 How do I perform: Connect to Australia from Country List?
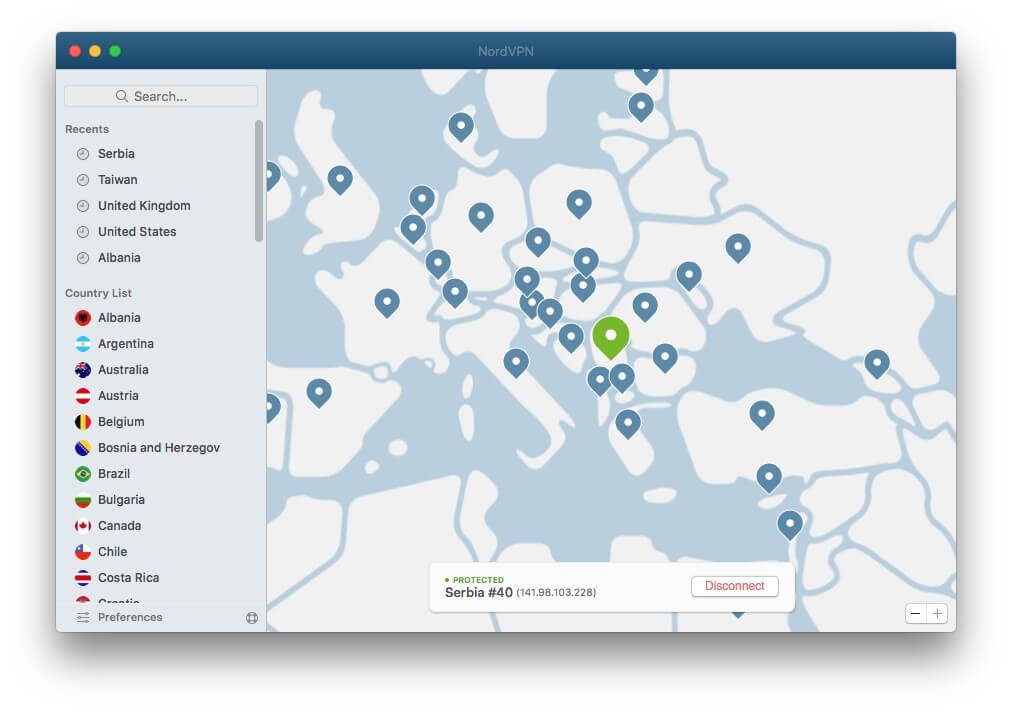(123, 370)
